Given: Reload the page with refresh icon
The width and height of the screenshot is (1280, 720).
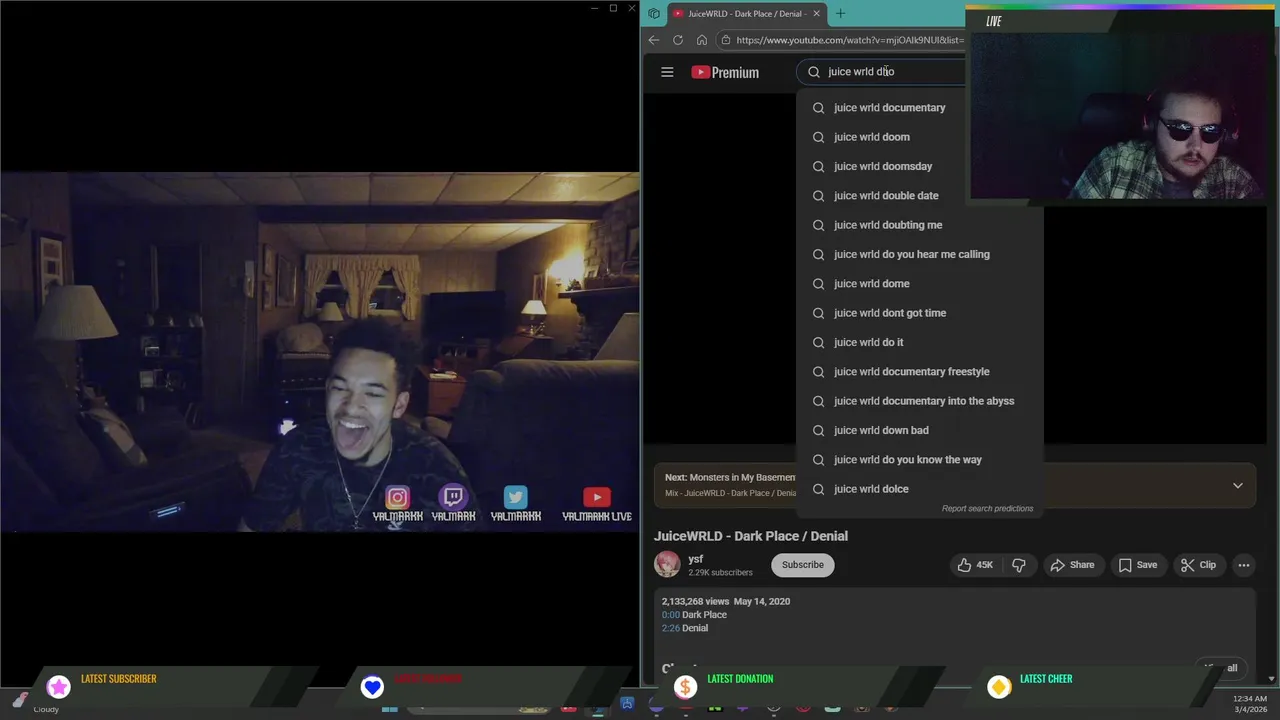Looking at the screenshot, I should coord(678,40).
